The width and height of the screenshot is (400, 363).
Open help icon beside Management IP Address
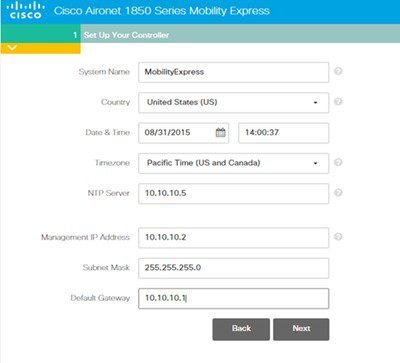[338, 237]
